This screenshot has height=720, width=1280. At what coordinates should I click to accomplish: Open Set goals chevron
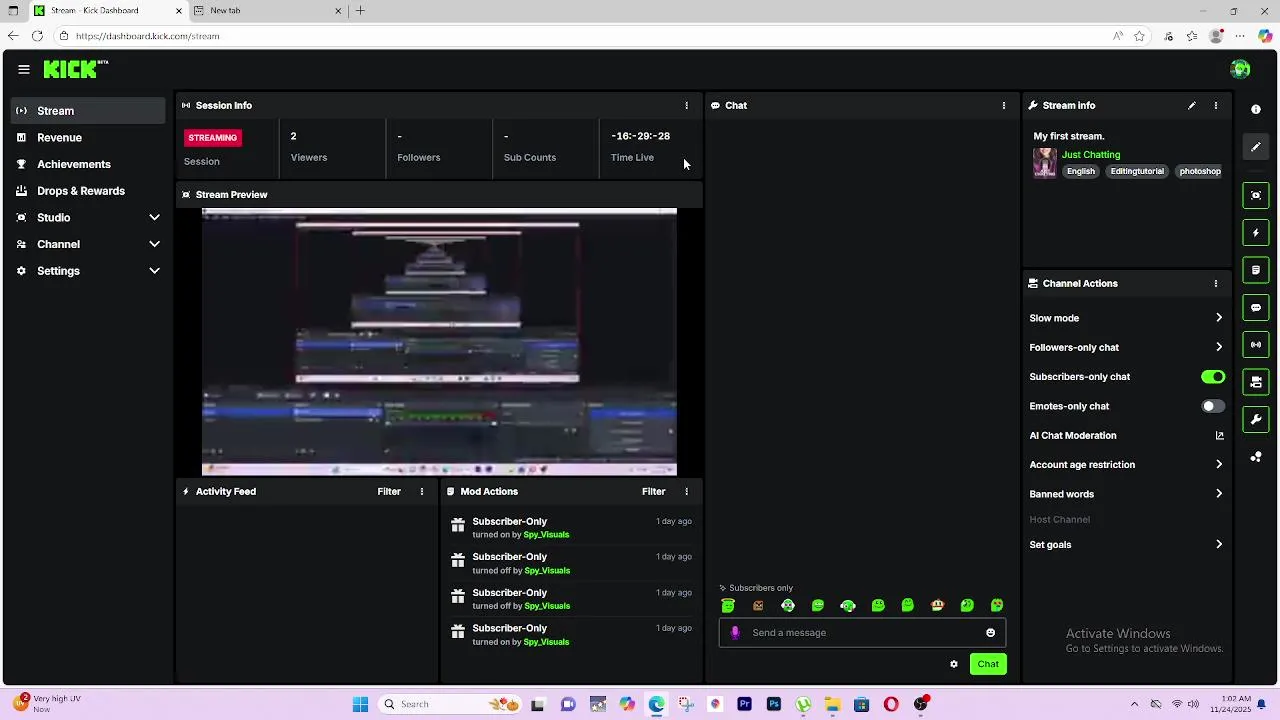(x=1219, y=544)
